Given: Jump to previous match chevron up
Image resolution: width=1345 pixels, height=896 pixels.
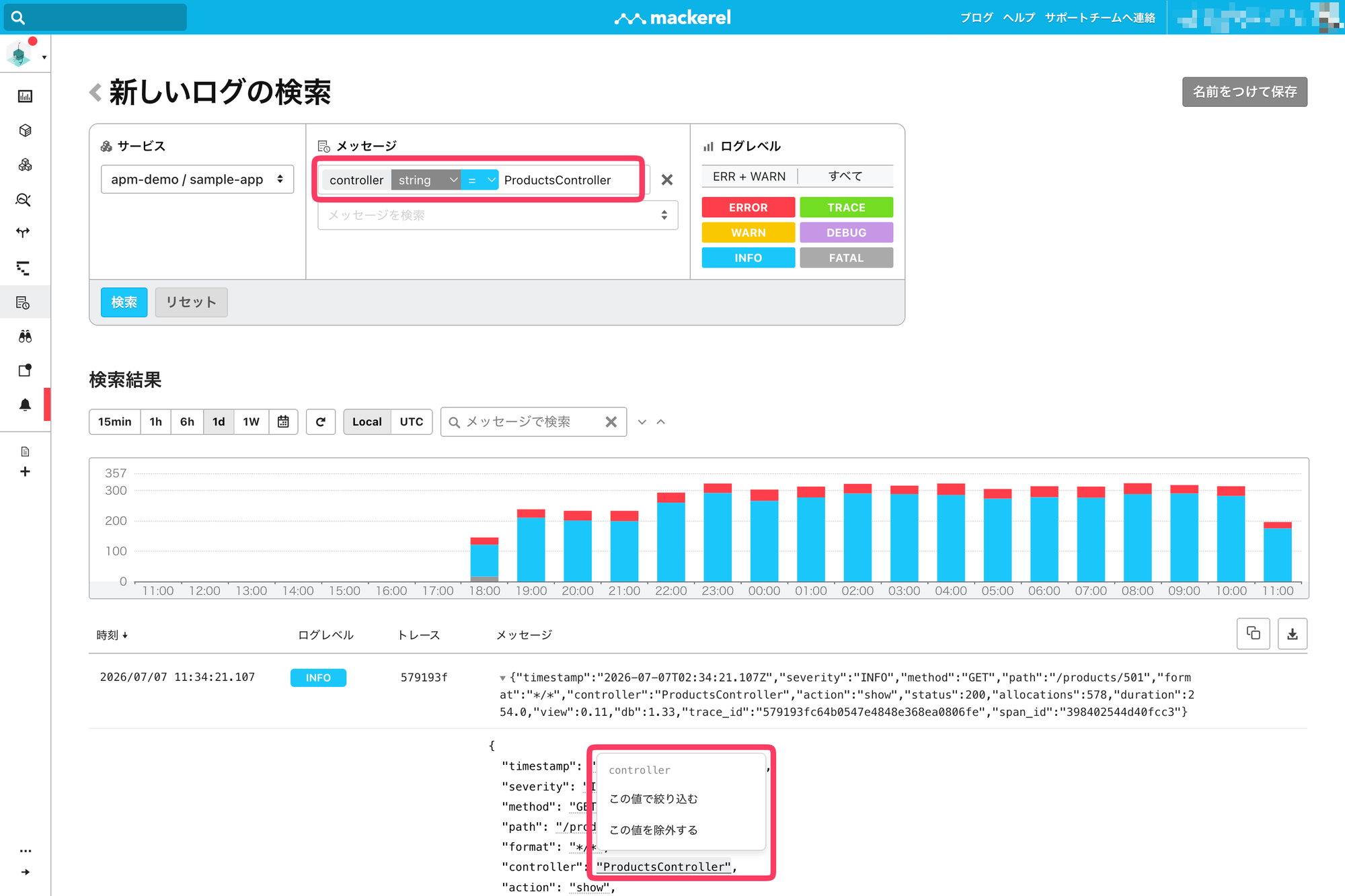Looking at the screenshot, I should click(661, 421).
